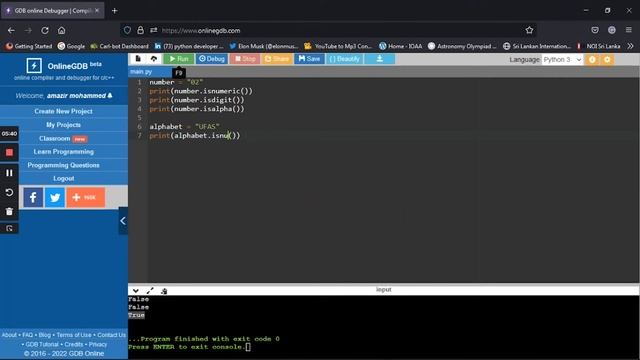Open My Projects in sidebar
The image size is (640, 360).
coord(63,124)
